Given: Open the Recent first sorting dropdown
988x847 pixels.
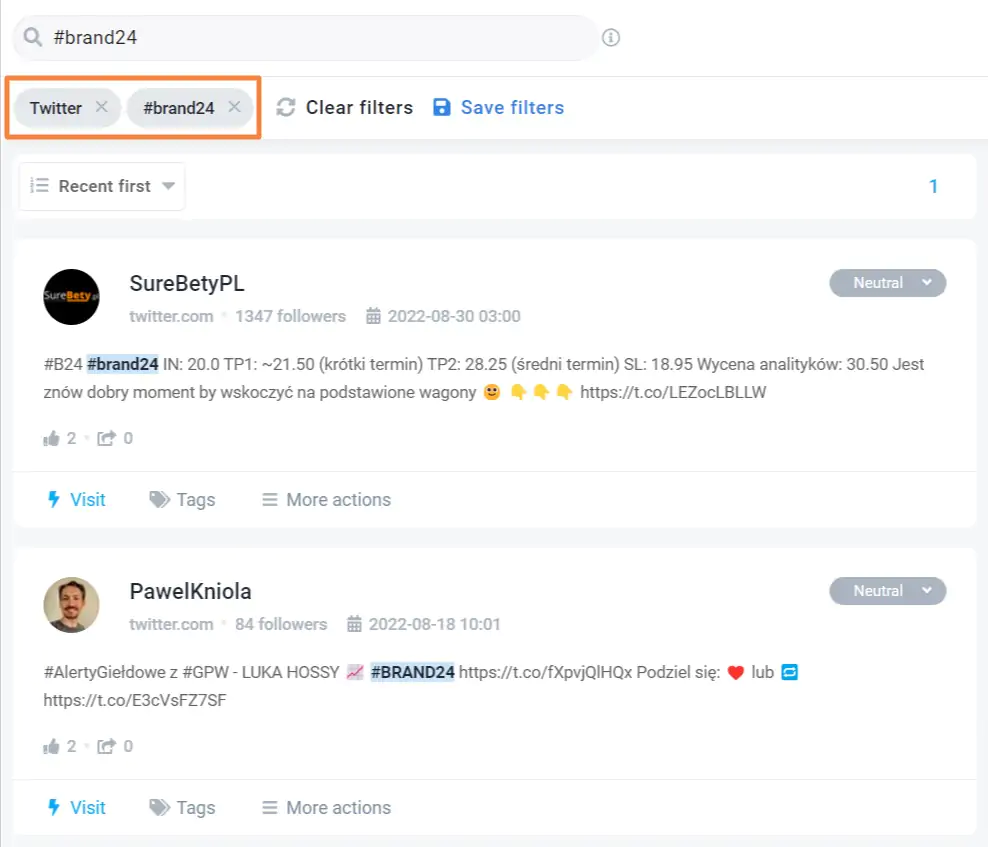Looking at the screenshot, I should click(100, 186).
